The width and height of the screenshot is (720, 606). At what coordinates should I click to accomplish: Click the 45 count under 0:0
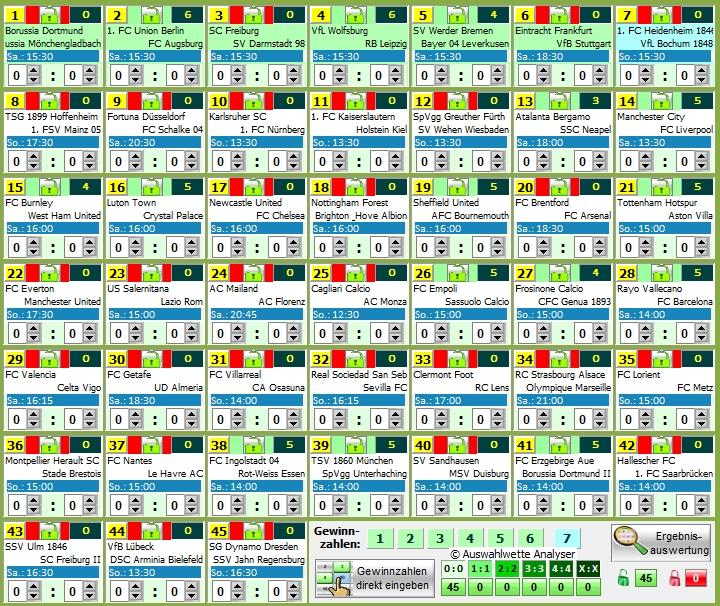click(453, 587)
